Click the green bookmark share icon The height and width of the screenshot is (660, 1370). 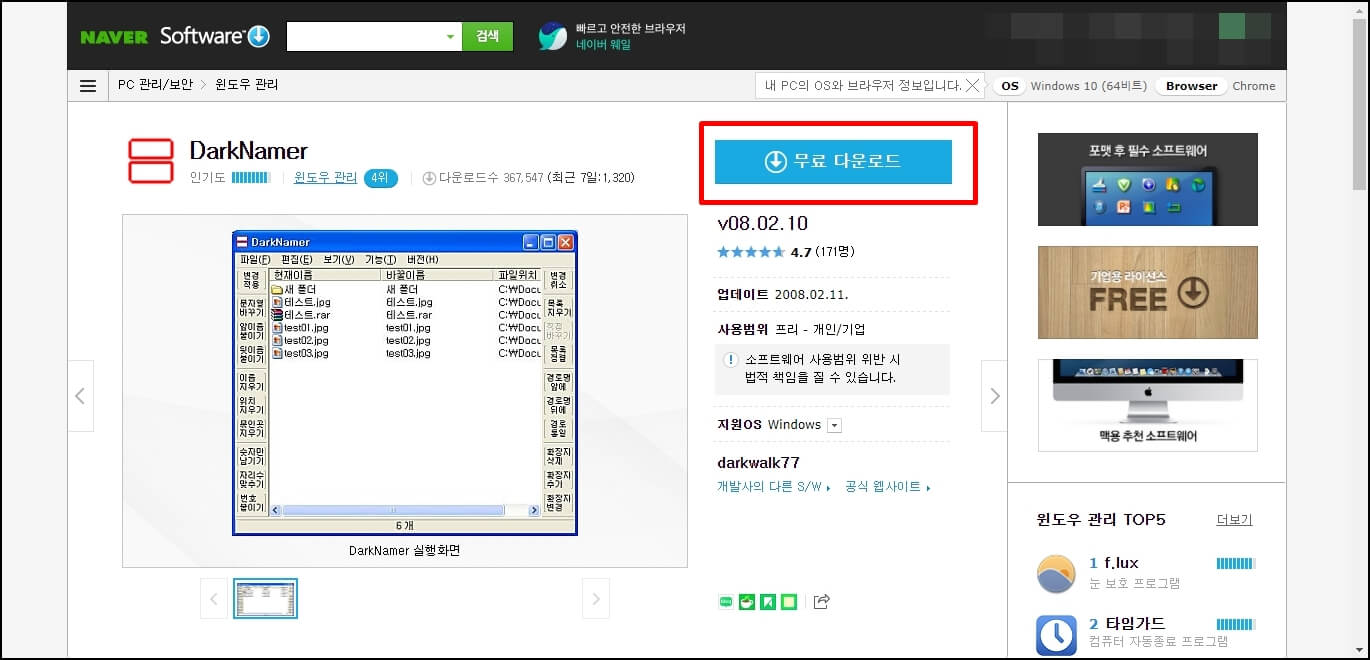click(768, 601)
